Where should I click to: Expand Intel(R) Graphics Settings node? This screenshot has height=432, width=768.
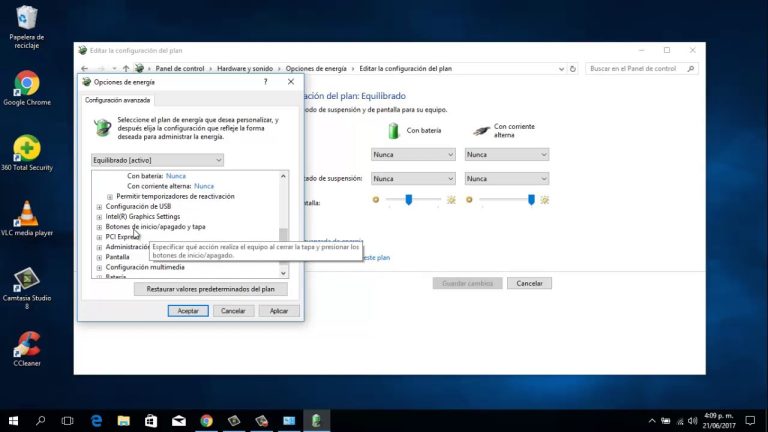point(99,217)
